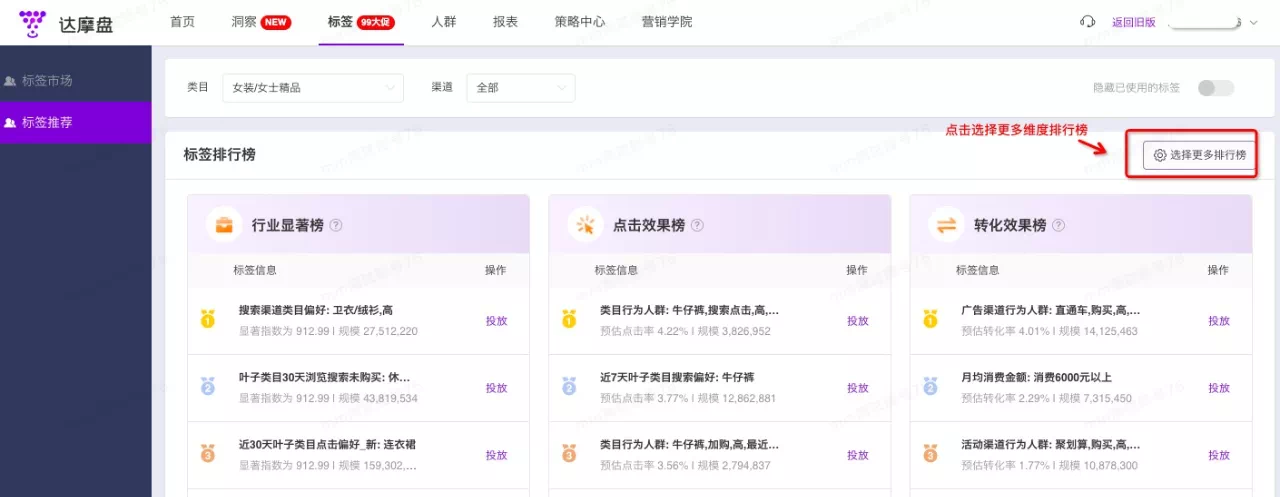Click silver medal beside 叶子类目30天浏览搜索未购买
Viewport: 1280px width, 497px height.
[208, 387]
